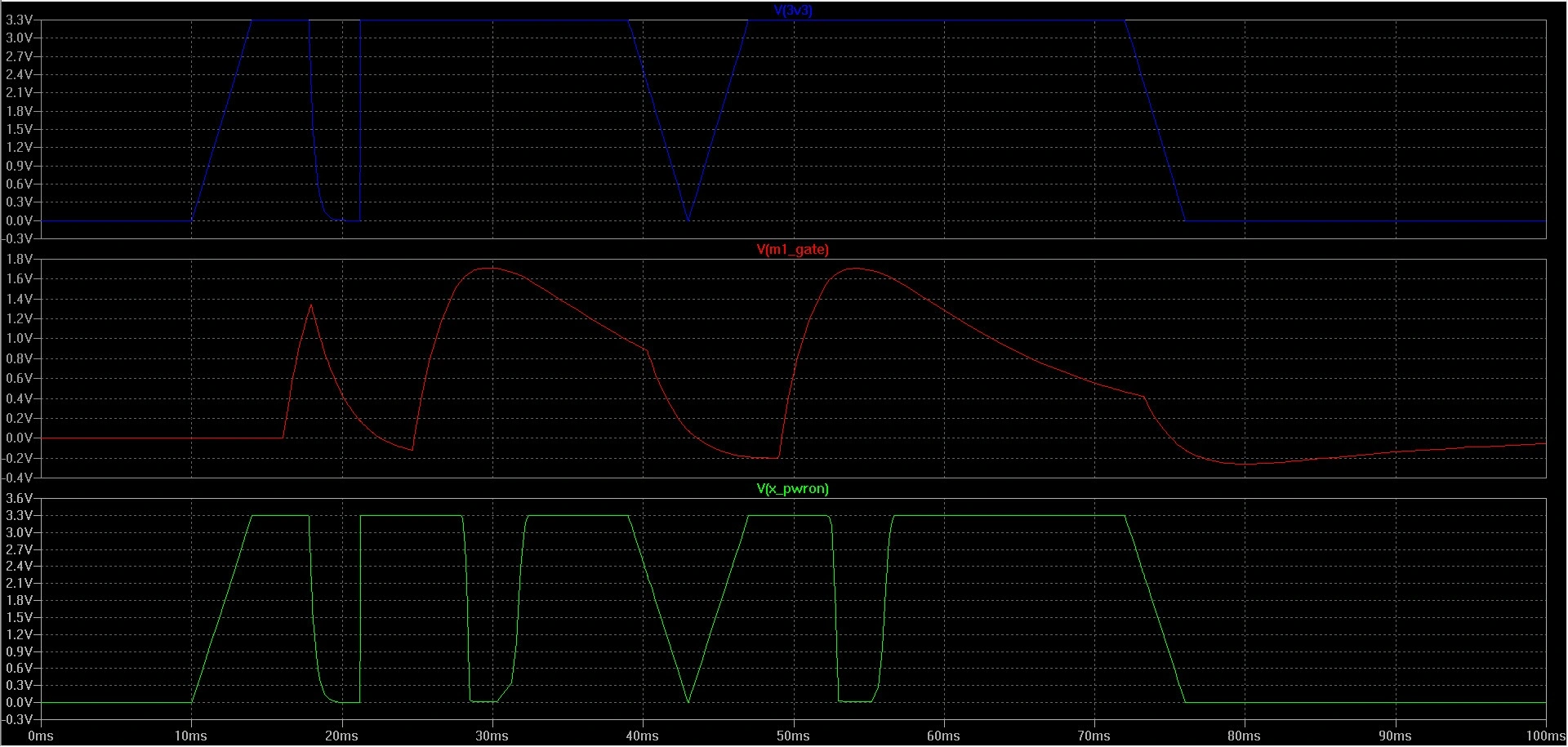This screenshot has height=747, width=1568.
Task: Click -0.4V on the V(m1_gate) pane axis
Action: pos(18,478)
